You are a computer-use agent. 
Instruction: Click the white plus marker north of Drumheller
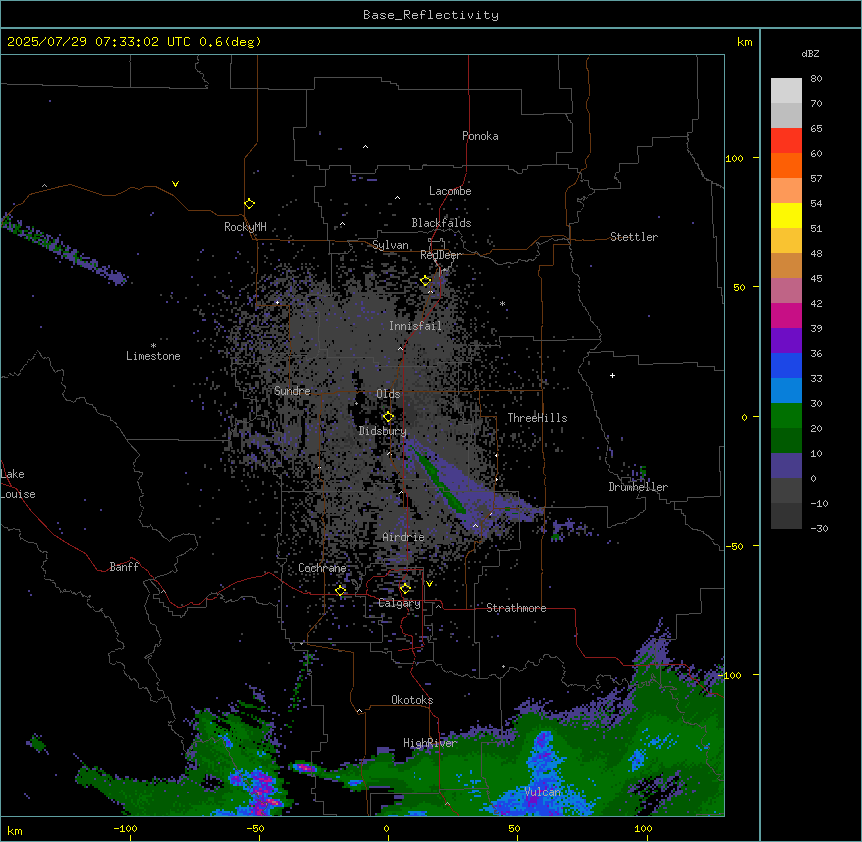pos(612,375)
